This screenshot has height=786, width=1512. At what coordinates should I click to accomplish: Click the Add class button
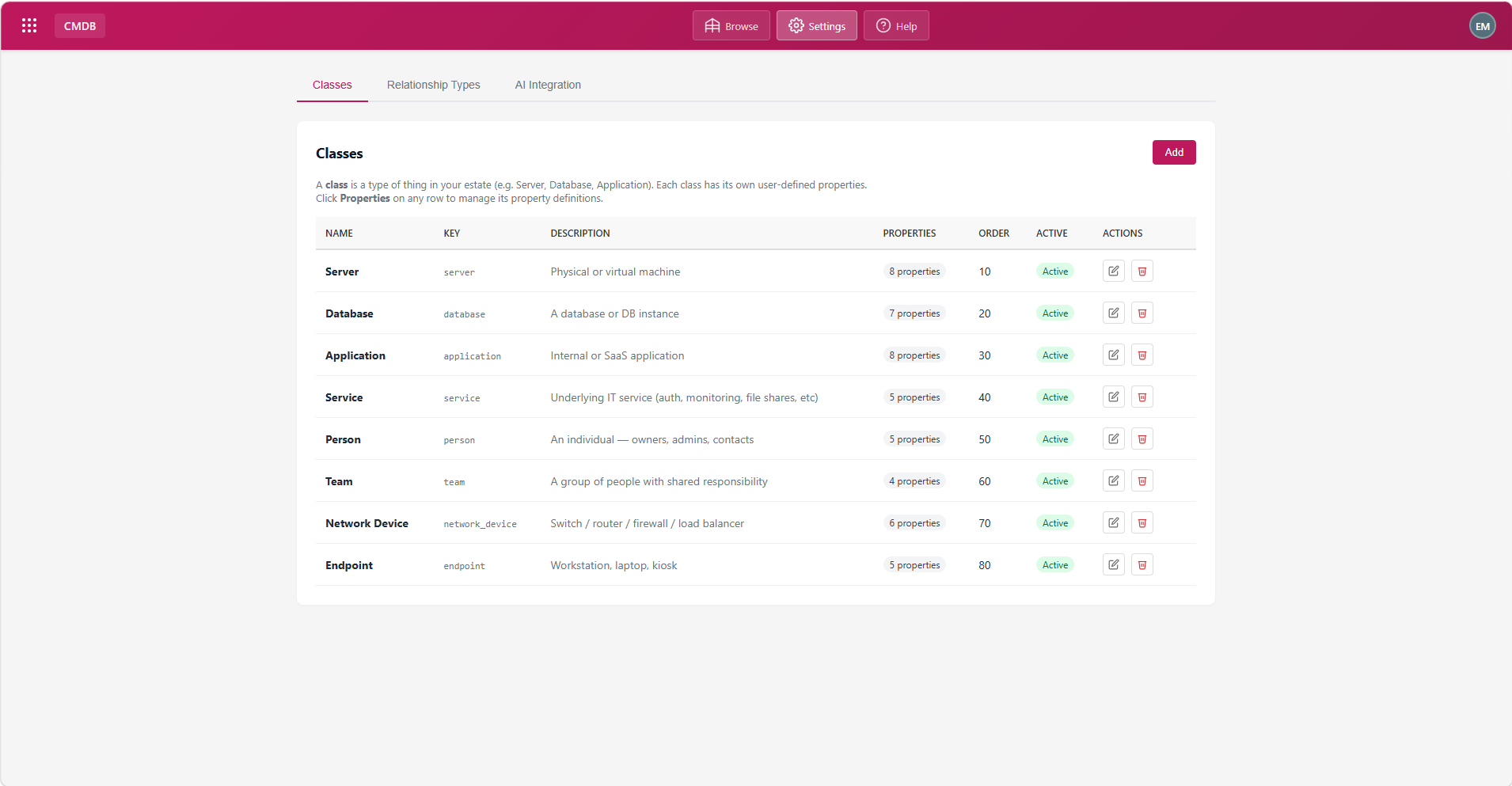click(1174, 152)
